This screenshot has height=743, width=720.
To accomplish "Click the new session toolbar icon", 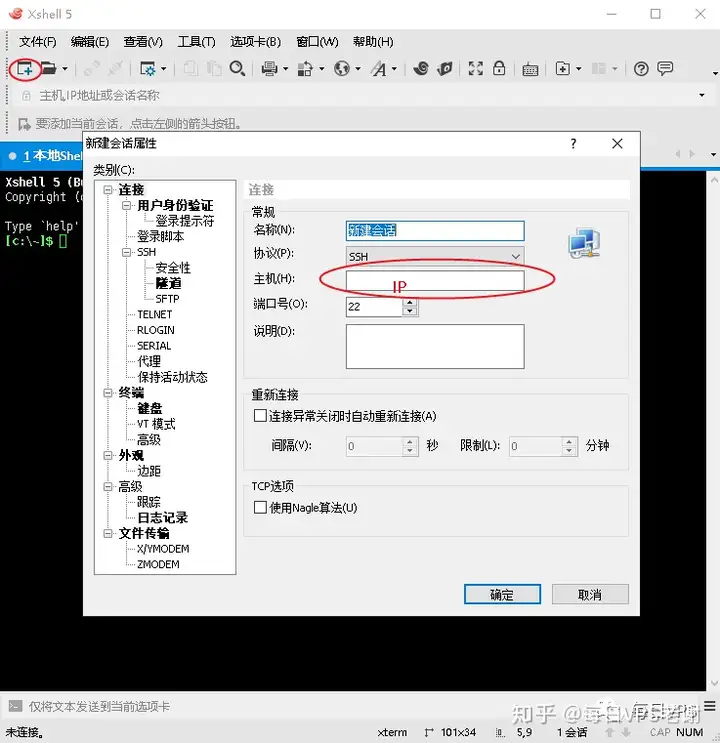I will point(25,69).
